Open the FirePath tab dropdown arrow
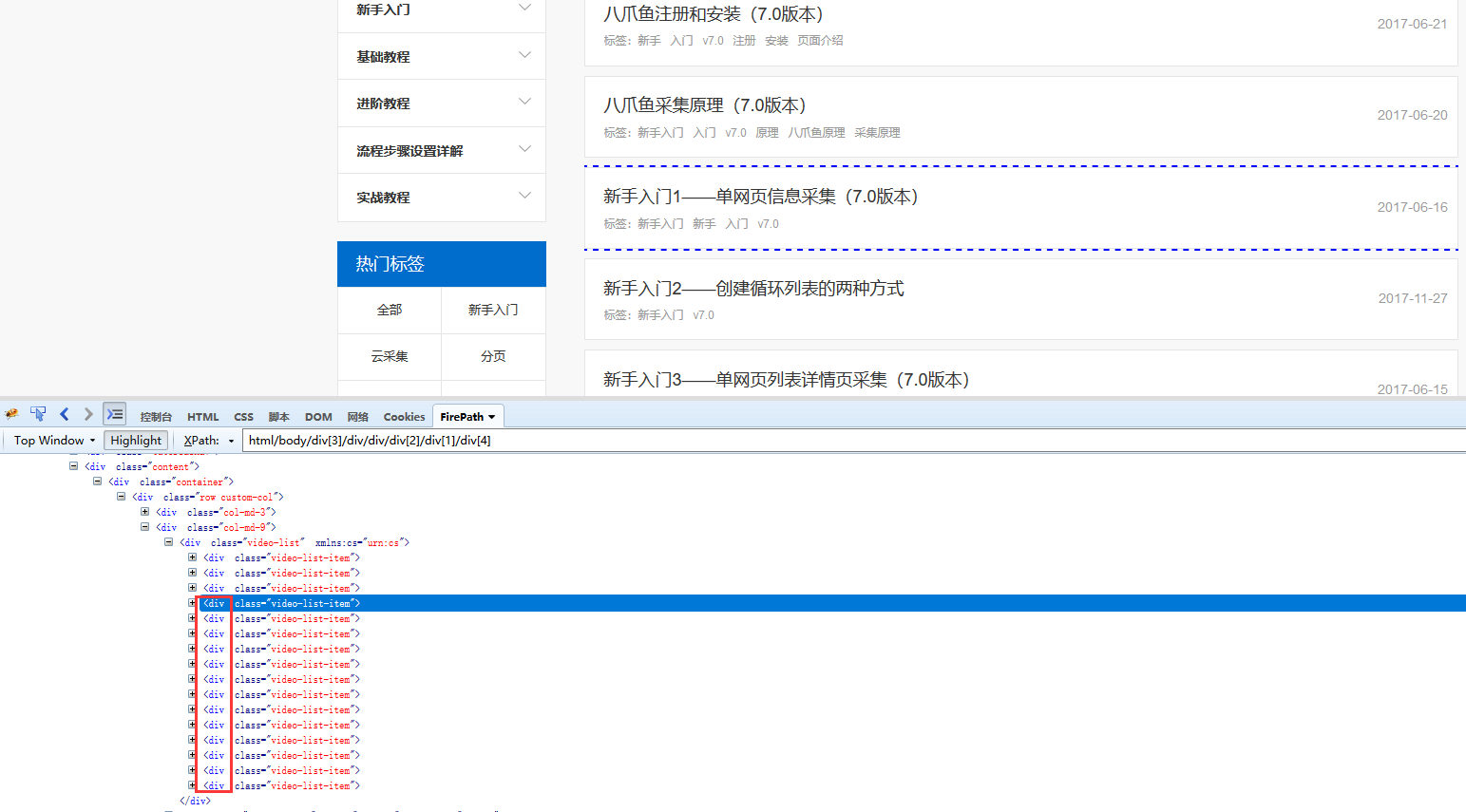Screen dimensions: 1466x812 [x=492, y=417]
